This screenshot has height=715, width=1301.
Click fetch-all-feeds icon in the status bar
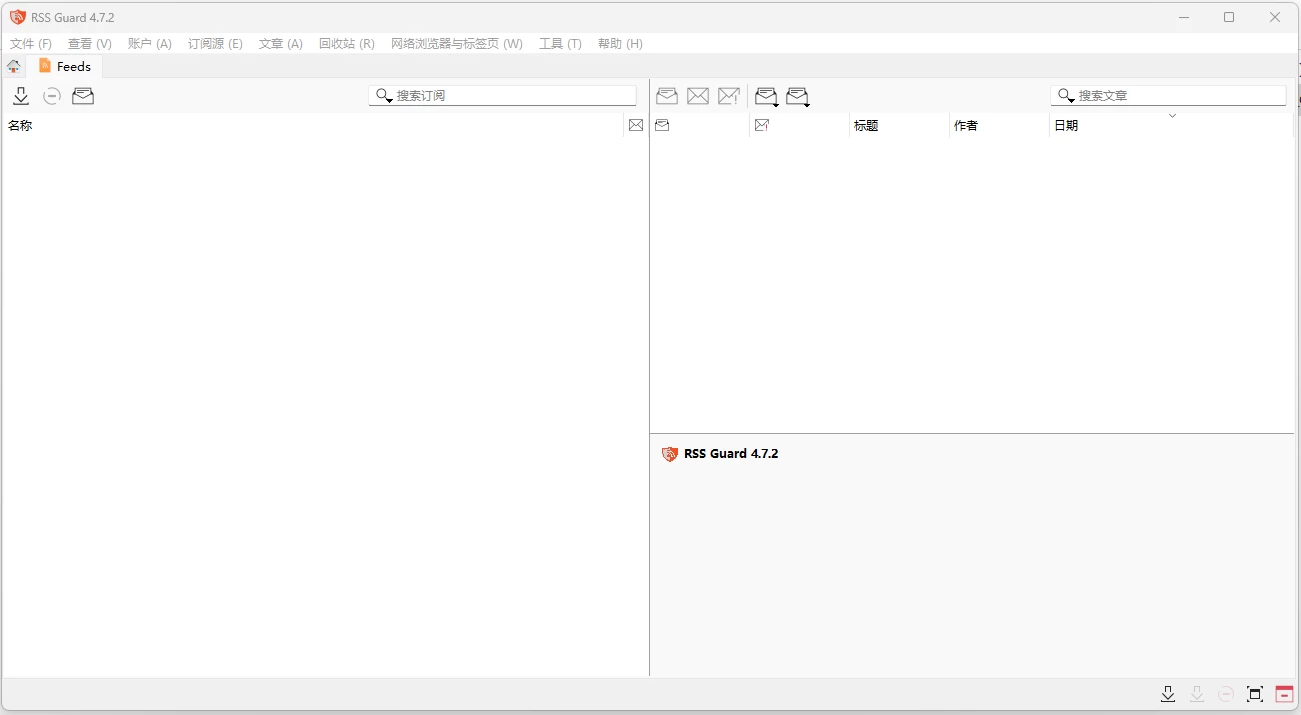click(1168, 693)
